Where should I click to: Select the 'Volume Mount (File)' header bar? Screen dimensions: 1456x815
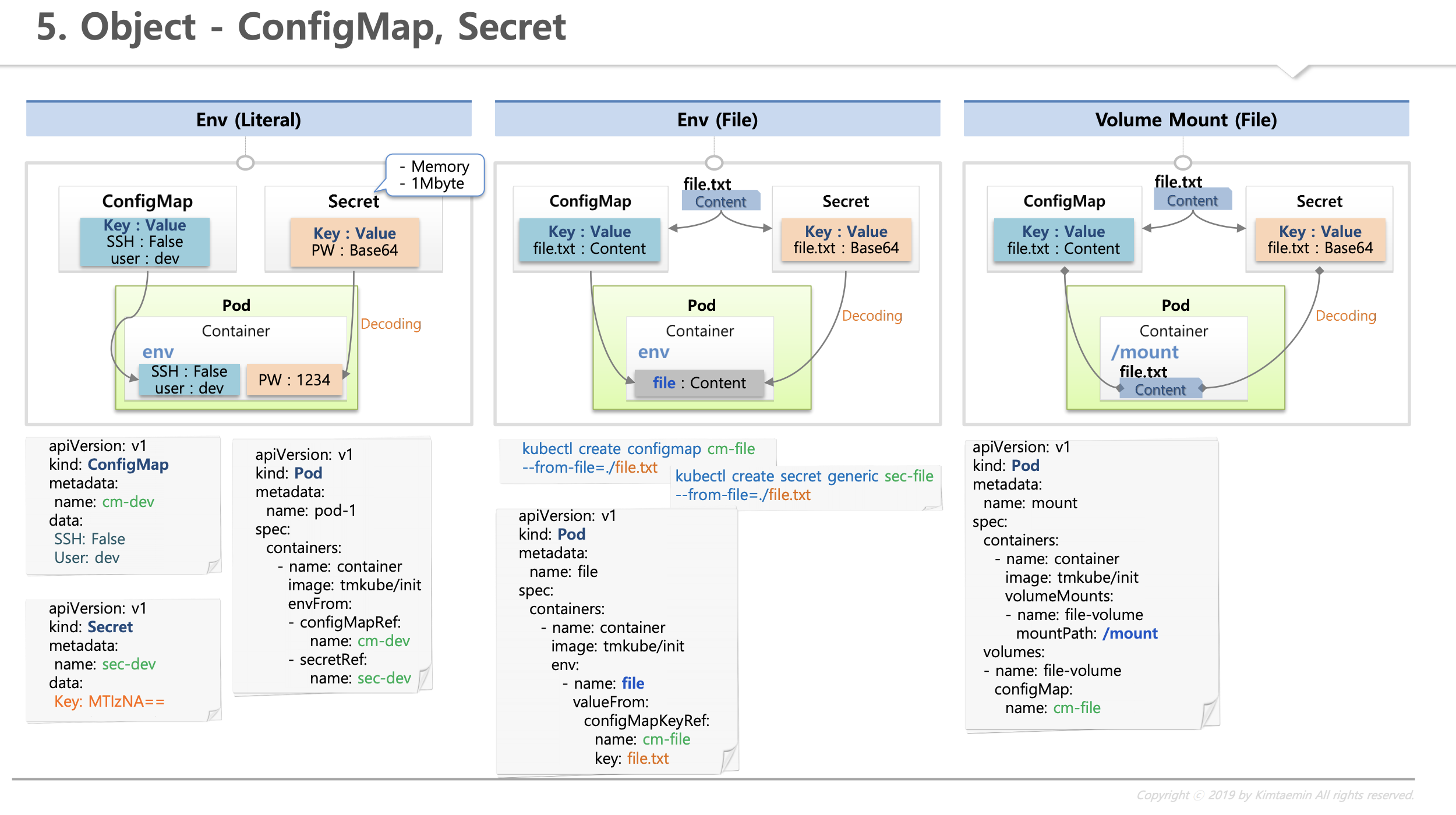point(1186,119)
